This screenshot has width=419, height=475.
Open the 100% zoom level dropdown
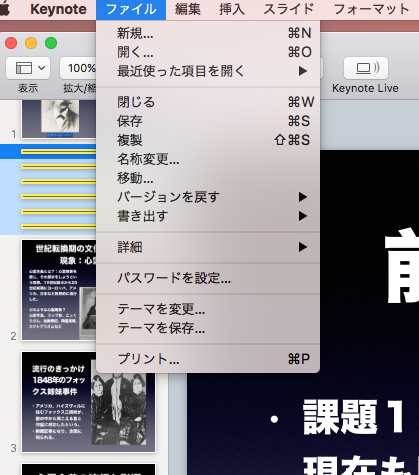[79, 68]
